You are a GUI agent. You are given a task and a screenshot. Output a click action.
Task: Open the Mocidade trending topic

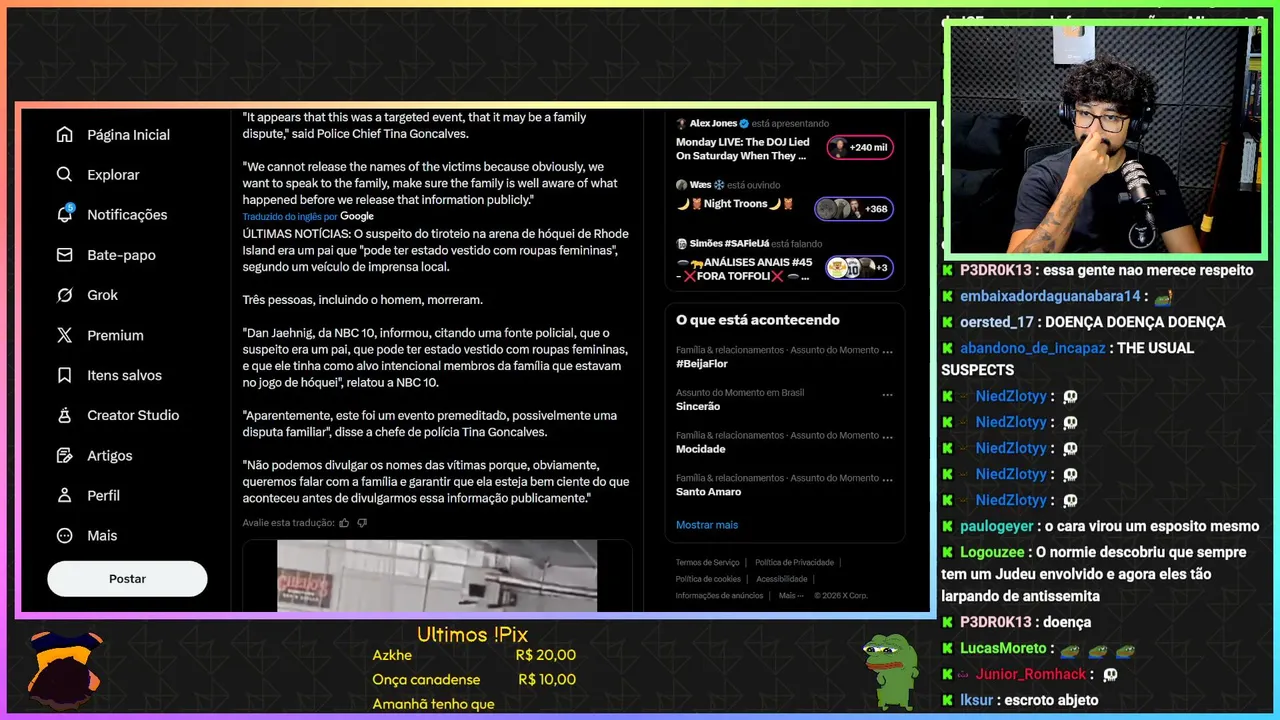tap(701, 449)
